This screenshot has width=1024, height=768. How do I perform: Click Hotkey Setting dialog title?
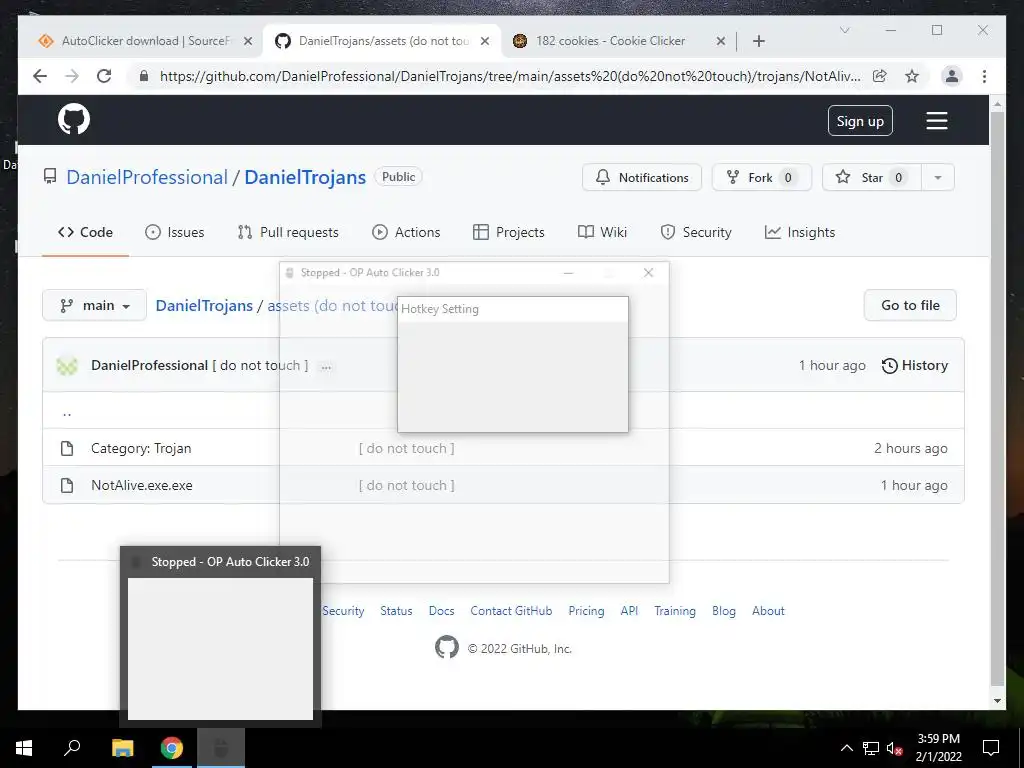[x=440, y=309]
